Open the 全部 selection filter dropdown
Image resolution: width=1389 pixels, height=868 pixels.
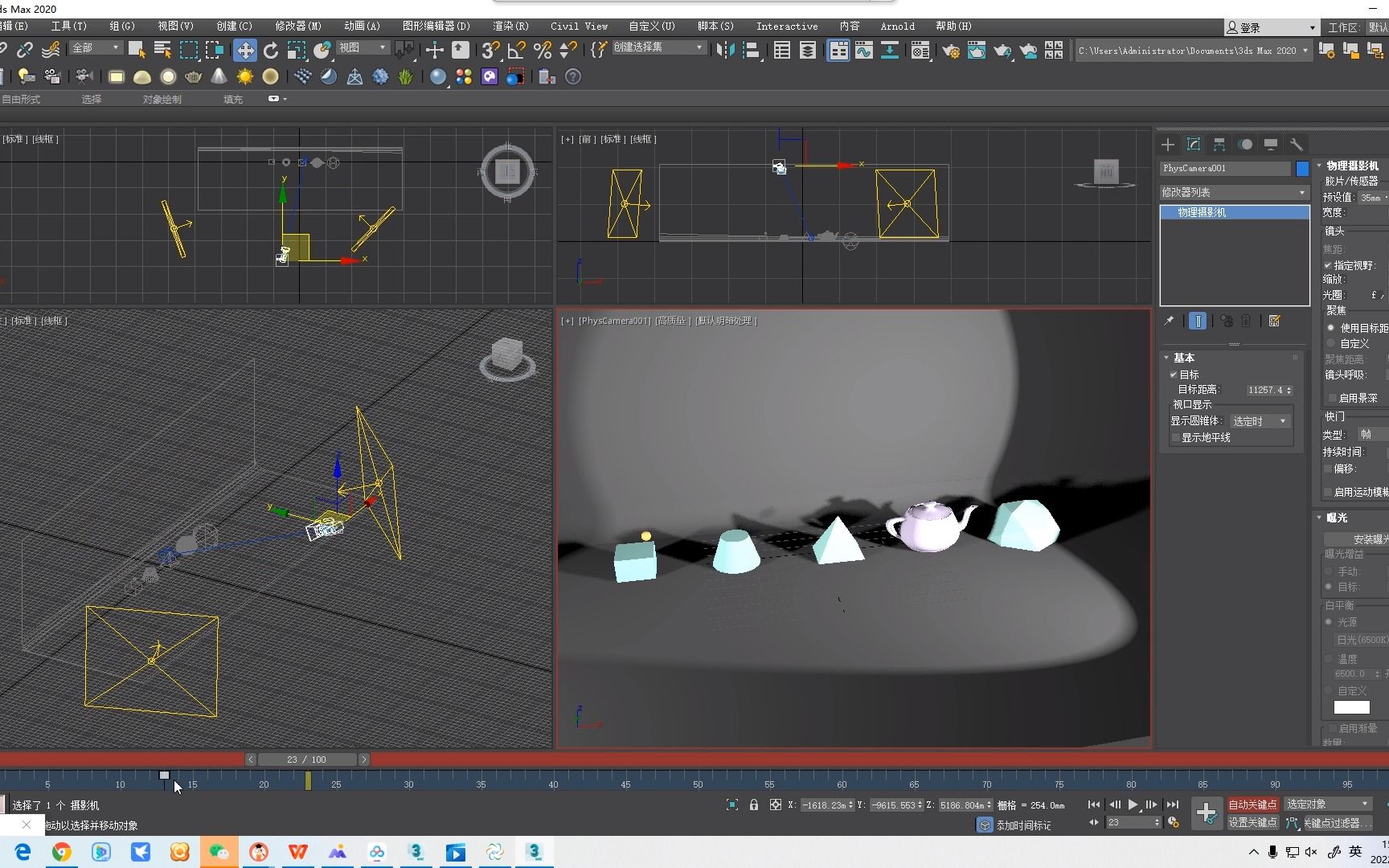tap(94, 47)
